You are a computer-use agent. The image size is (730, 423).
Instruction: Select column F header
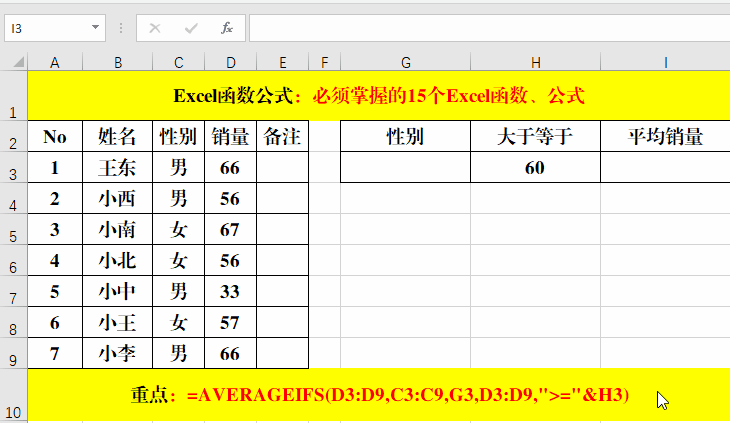[x=324, y=62]
